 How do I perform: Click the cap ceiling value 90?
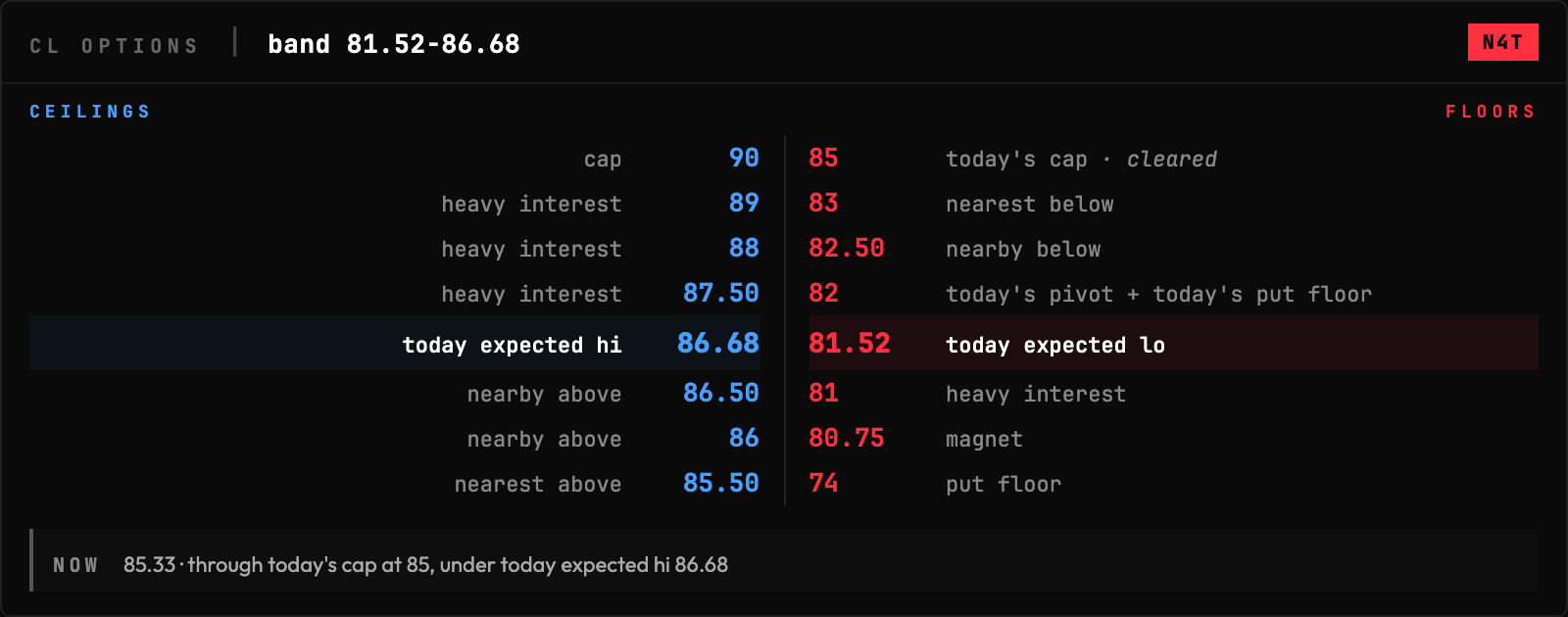pyautogui.click(x=744, y=158)
